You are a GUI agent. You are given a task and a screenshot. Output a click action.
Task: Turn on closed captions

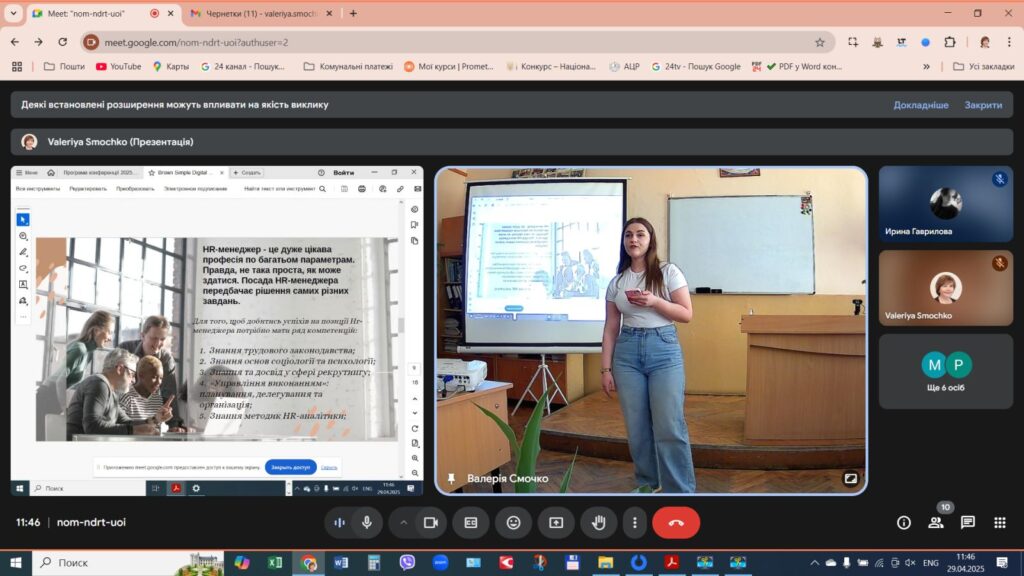pyautogui.click(x=471, y=522)
